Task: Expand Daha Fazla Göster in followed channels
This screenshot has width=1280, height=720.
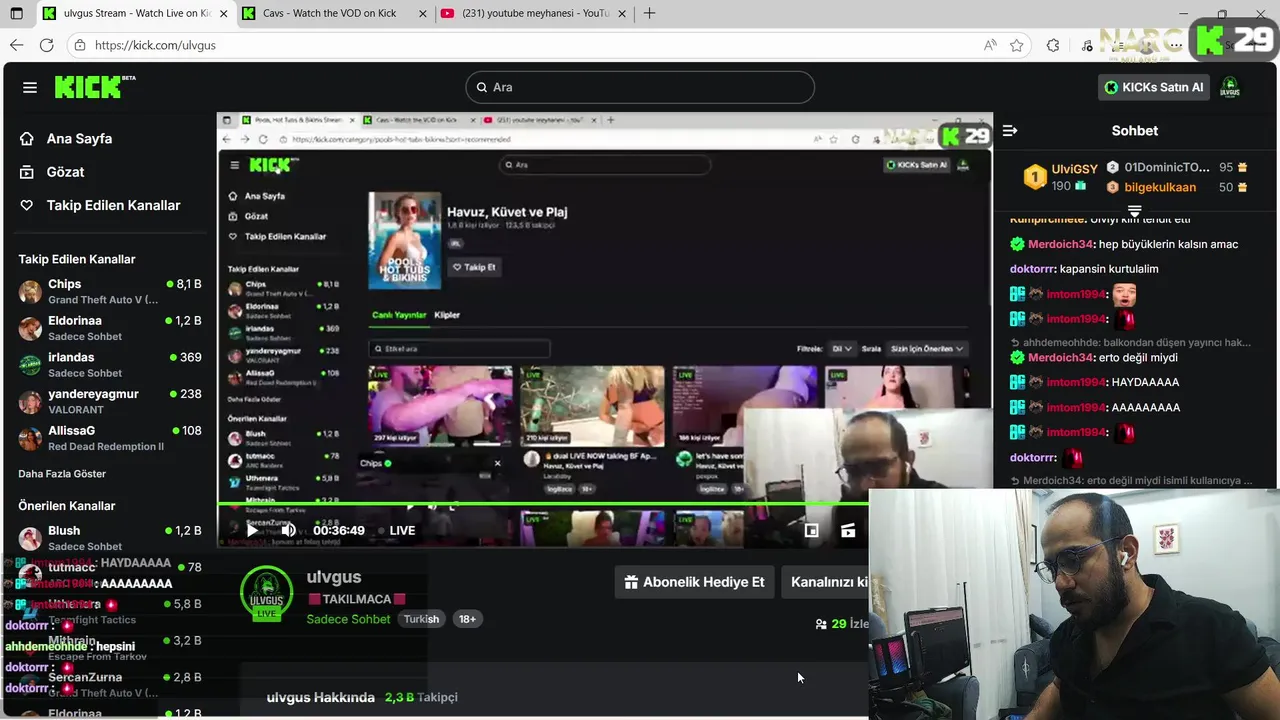Action: click(x=62, y=473)
